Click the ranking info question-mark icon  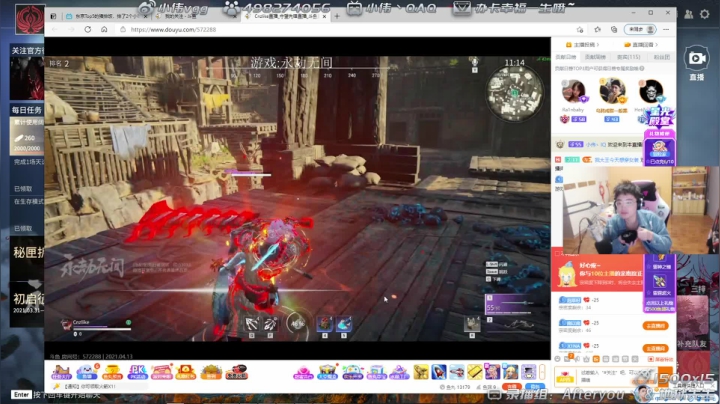642,68
